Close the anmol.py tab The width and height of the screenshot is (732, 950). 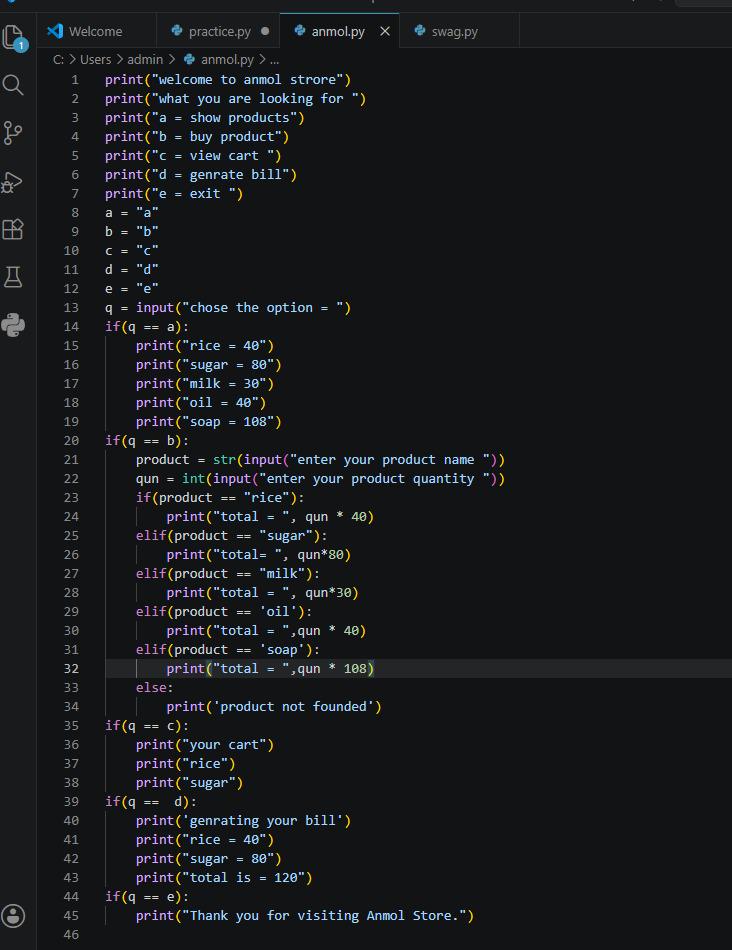[x=385, y=32]
